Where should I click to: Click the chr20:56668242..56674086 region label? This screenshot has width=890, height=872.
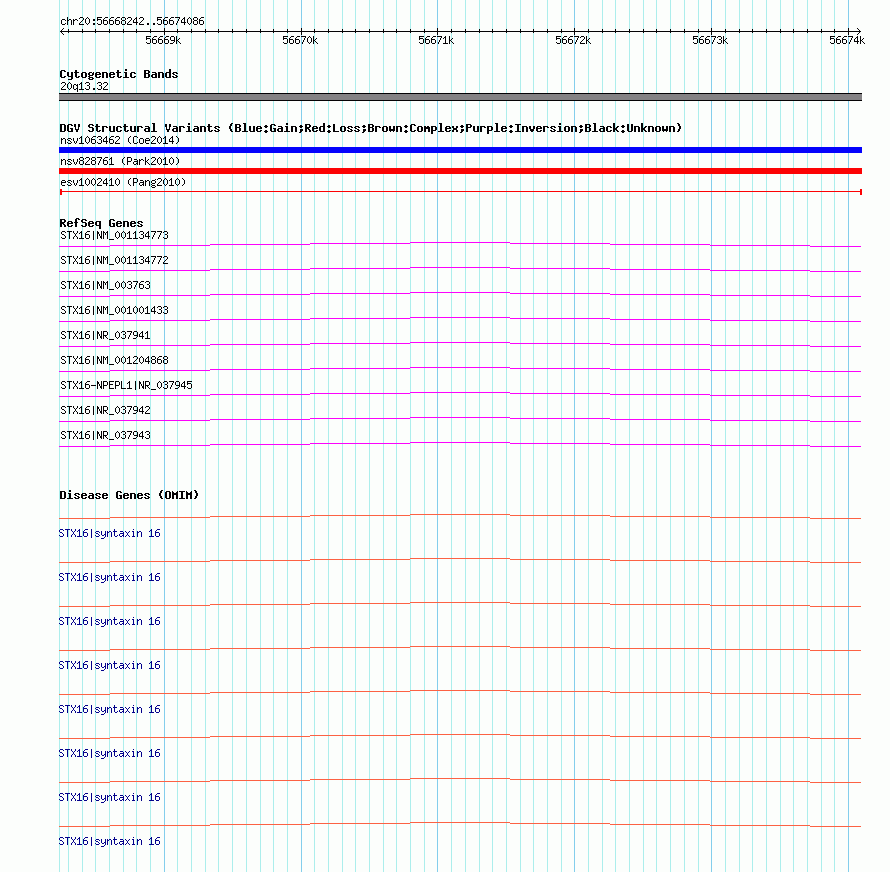[132, 22]
